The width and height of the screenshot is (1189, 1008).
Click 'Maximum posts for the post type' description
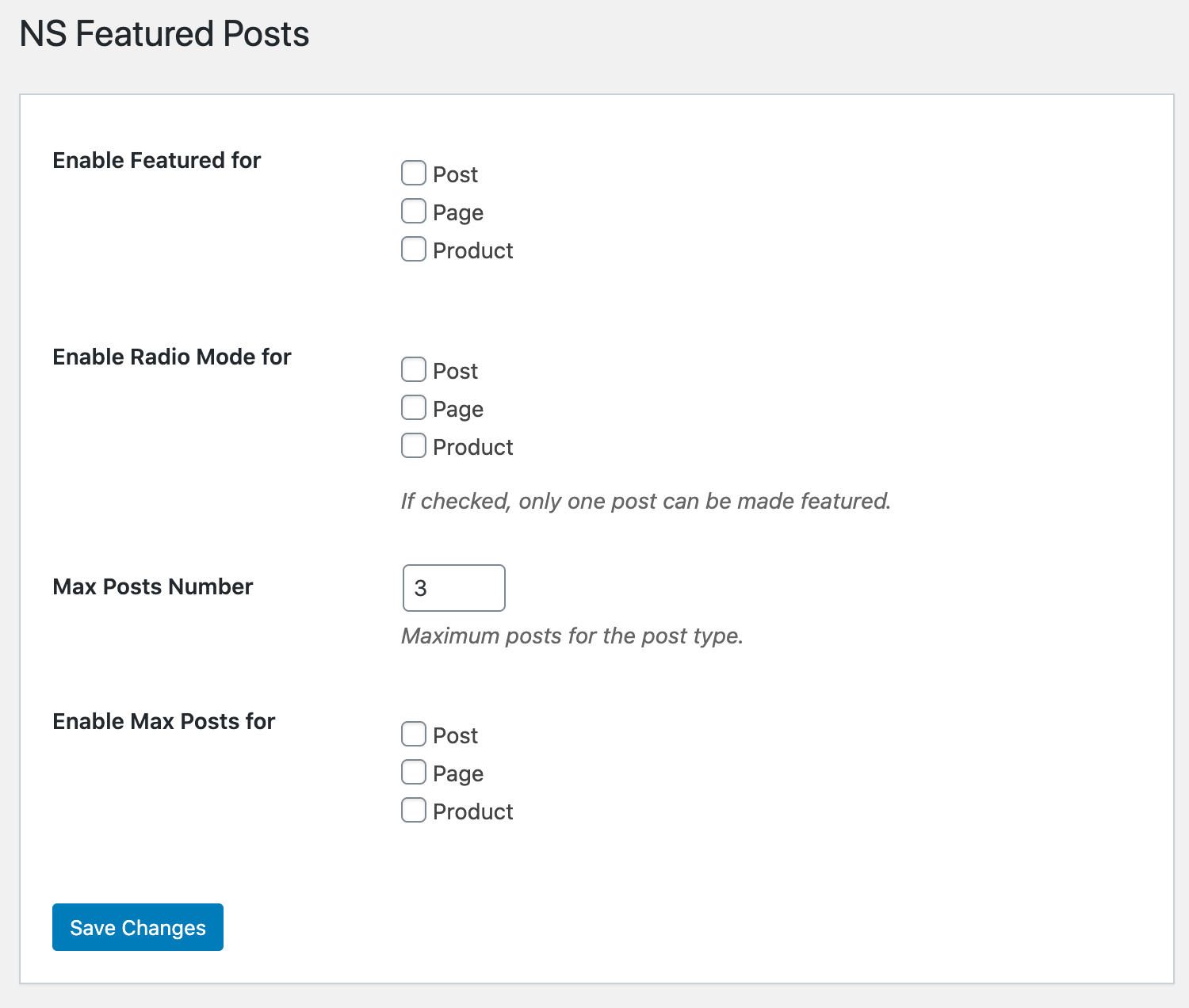pos(572,636)
